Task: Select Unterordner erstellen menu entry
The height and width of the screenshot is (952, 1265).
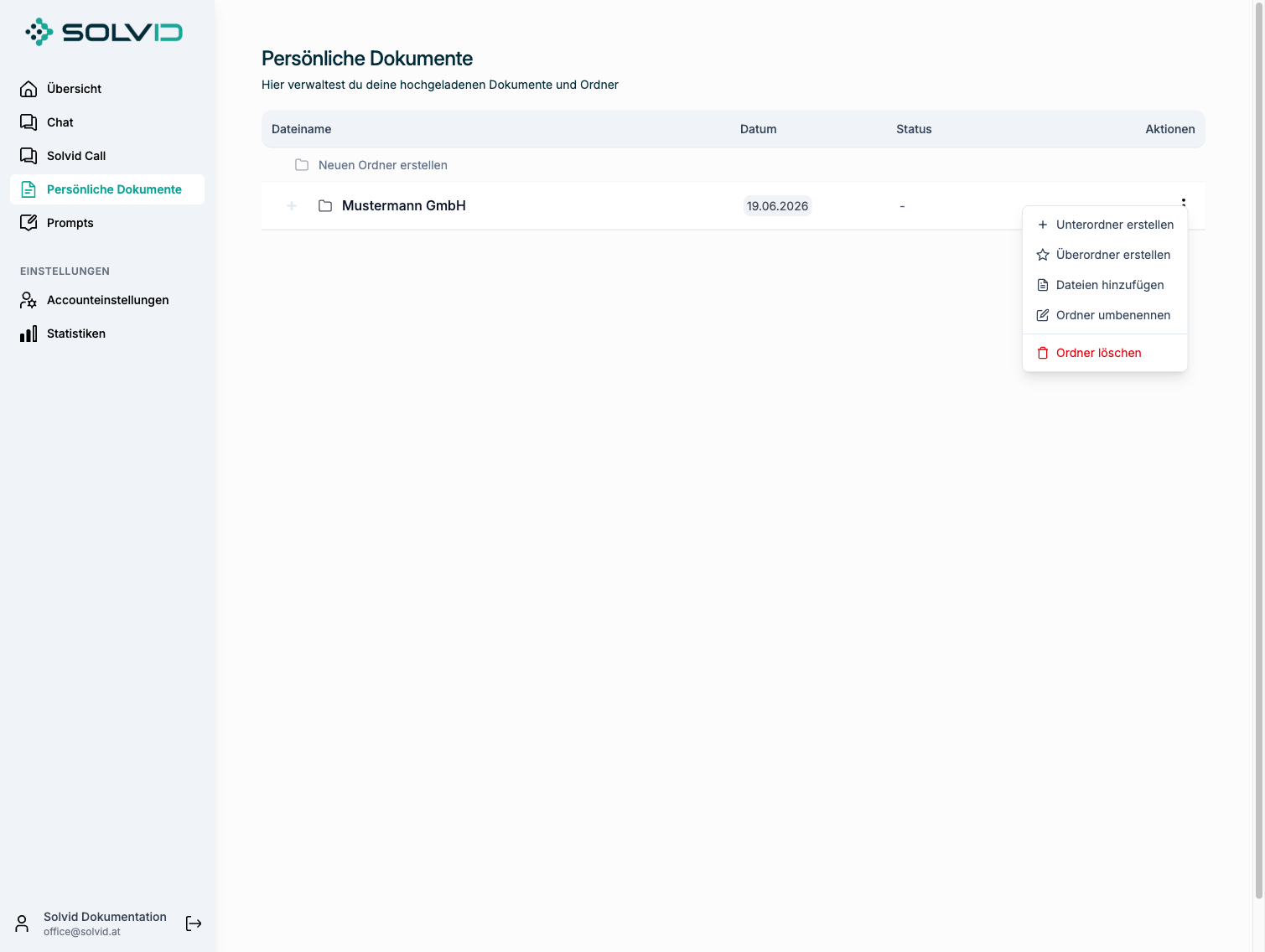Action: (1105, 225)
